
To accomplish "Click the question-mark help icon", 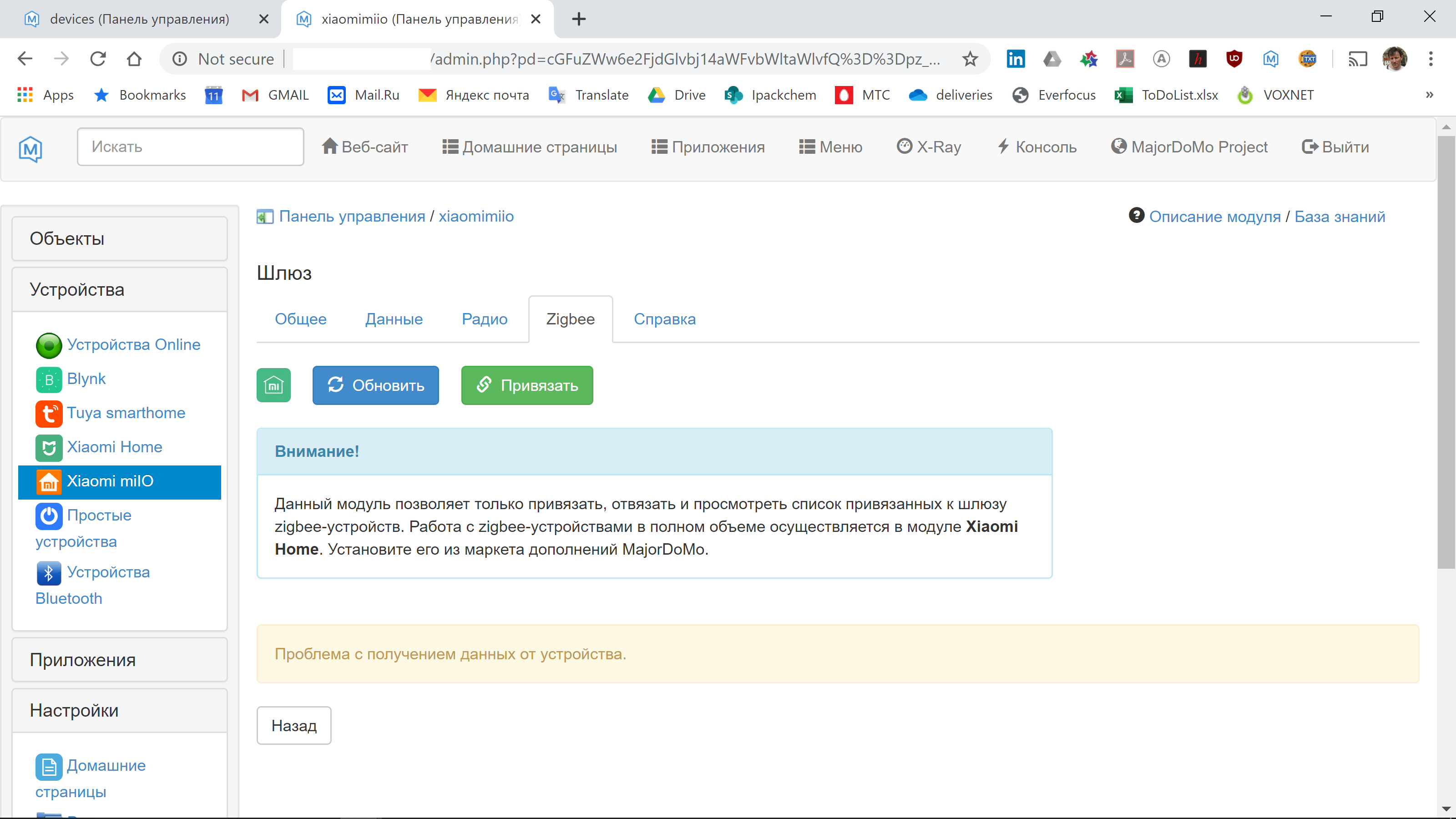I will coord(1137,215).
